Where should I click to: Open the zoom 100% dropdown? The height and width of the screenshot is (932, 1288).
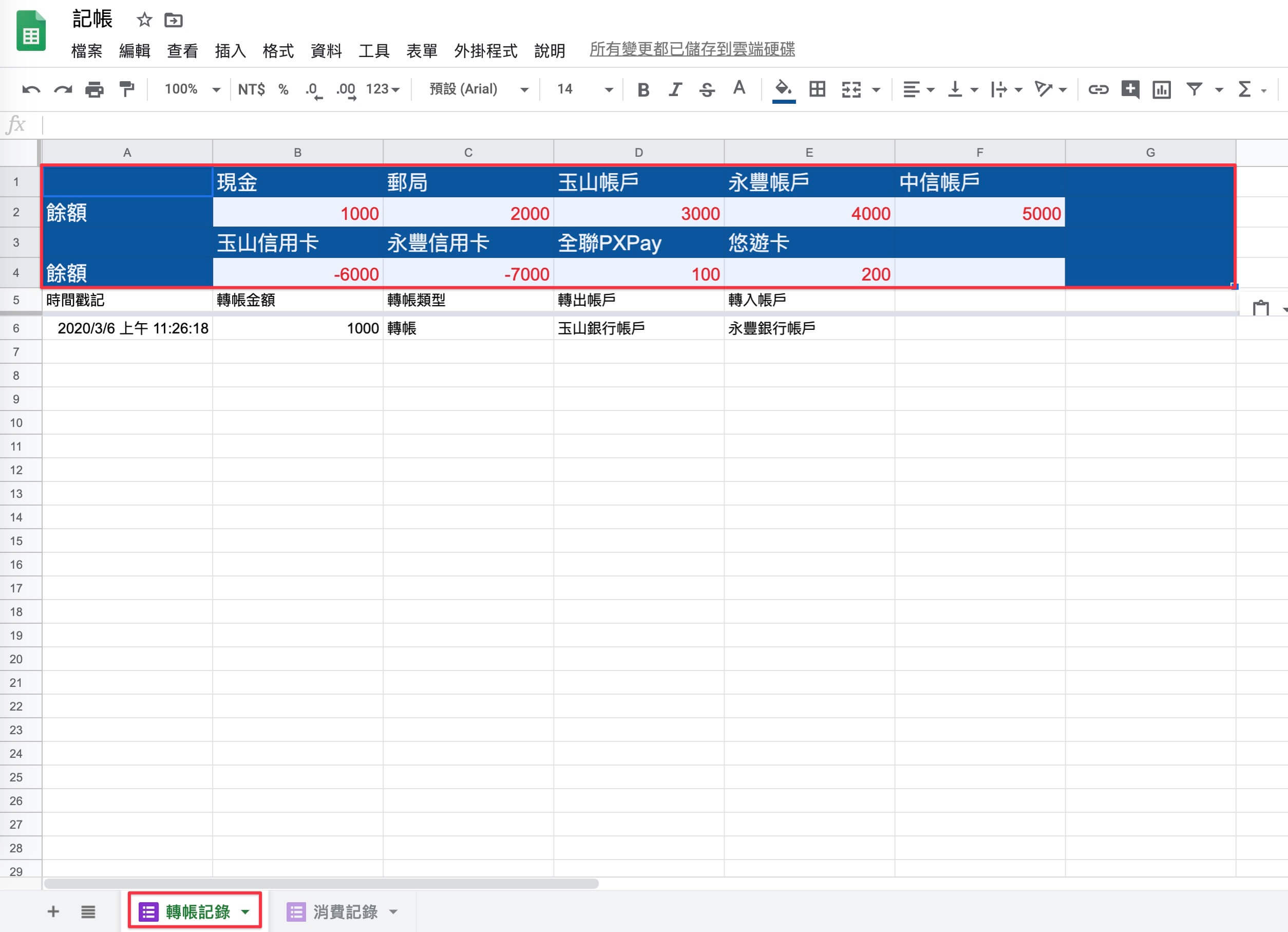[x=192, y=89]
